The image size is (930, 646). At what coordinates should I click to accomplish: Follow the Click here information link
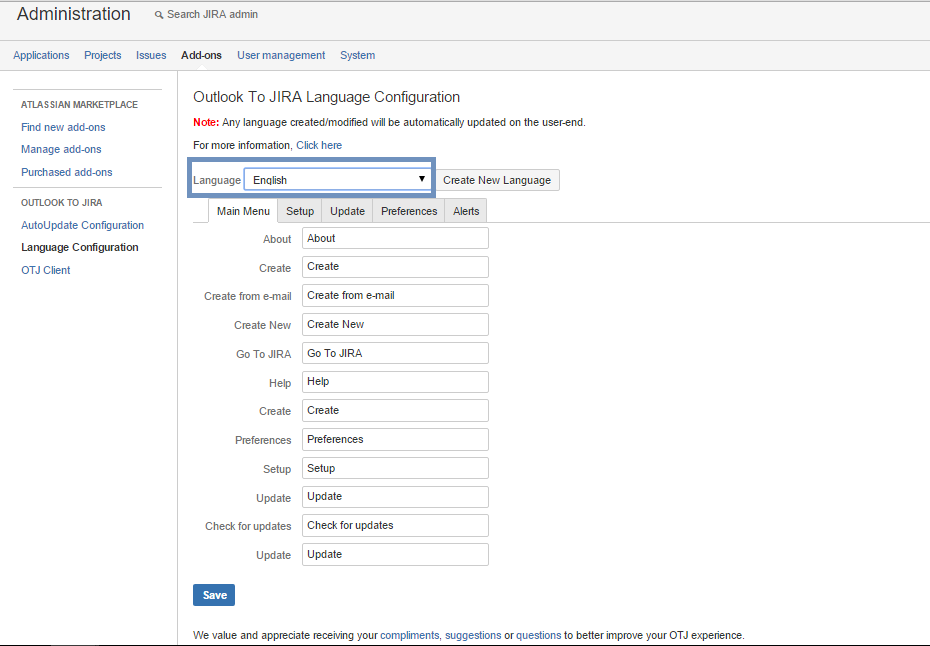click(x=319, y=145)
